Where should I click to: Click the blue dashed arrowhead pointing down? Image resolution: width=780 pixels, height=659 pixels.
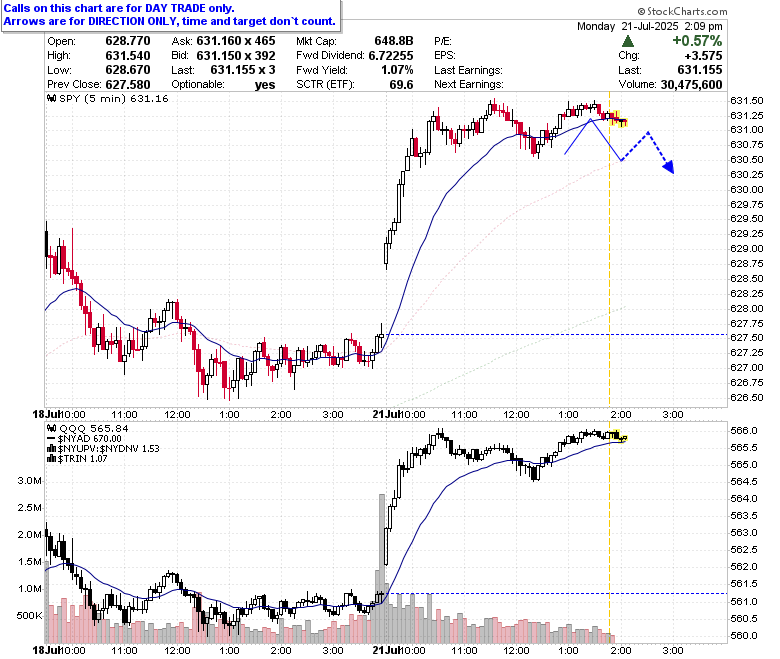click(x=669, y=167)
